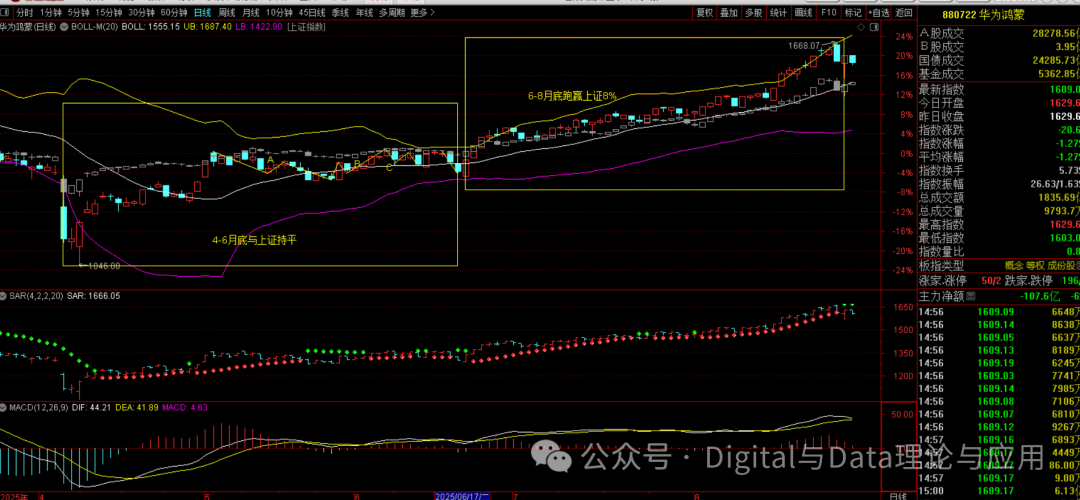Add to watchlist with +自选
This screenshot has height=500, width=1080.
point(879,12)
